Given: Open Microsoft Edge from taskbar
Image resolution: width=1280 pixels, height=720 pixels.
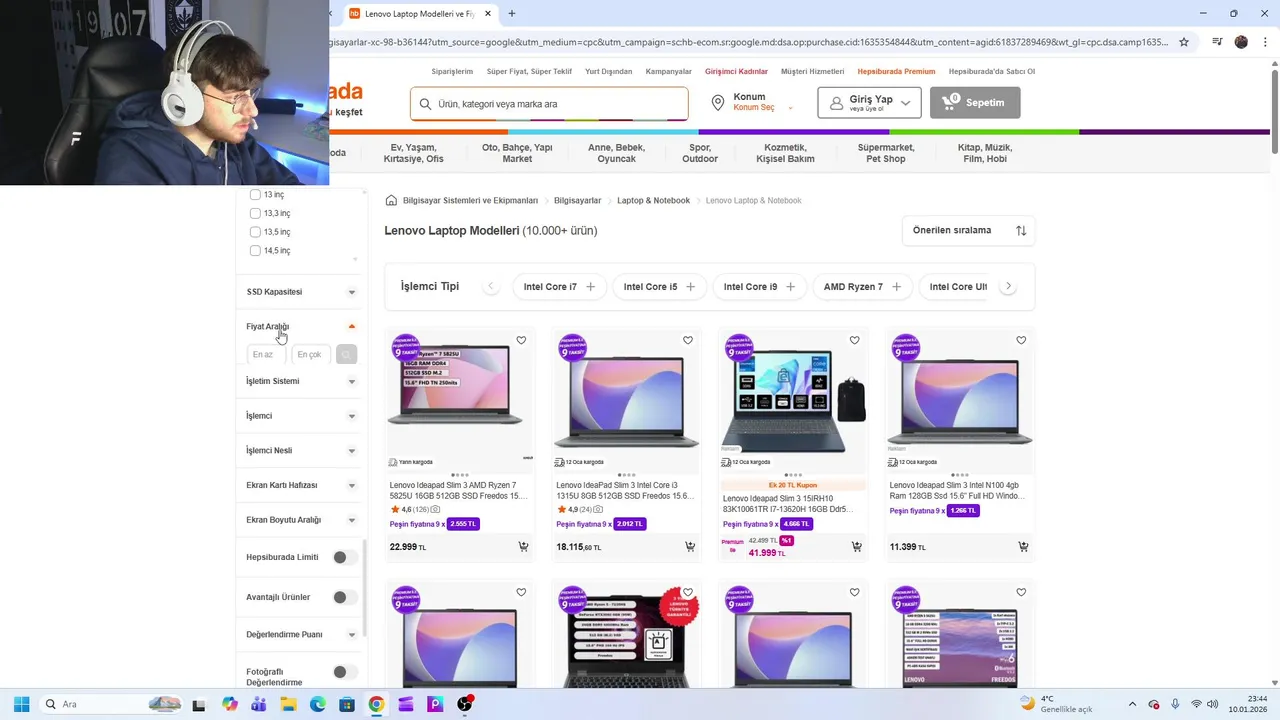Looking at the screenshot, I should [x=318, y=704].
